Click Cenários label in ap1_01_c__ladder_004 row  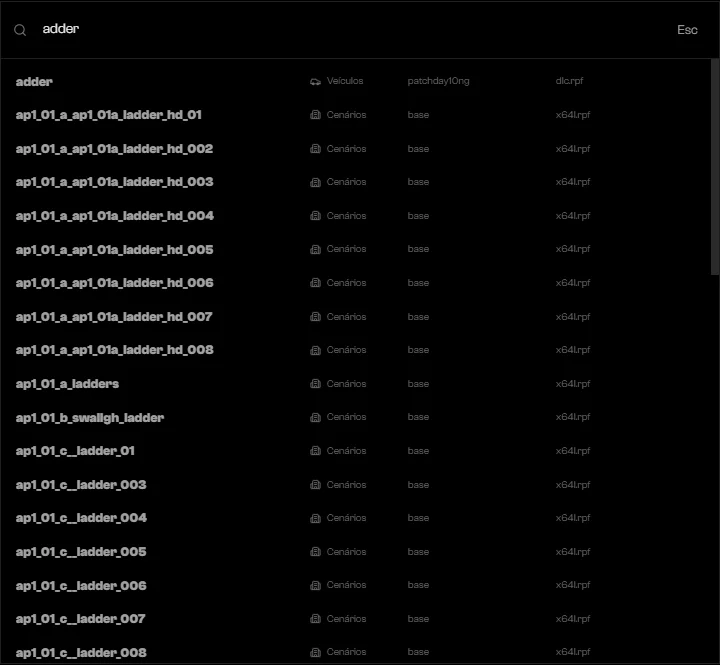pos(346,518)
